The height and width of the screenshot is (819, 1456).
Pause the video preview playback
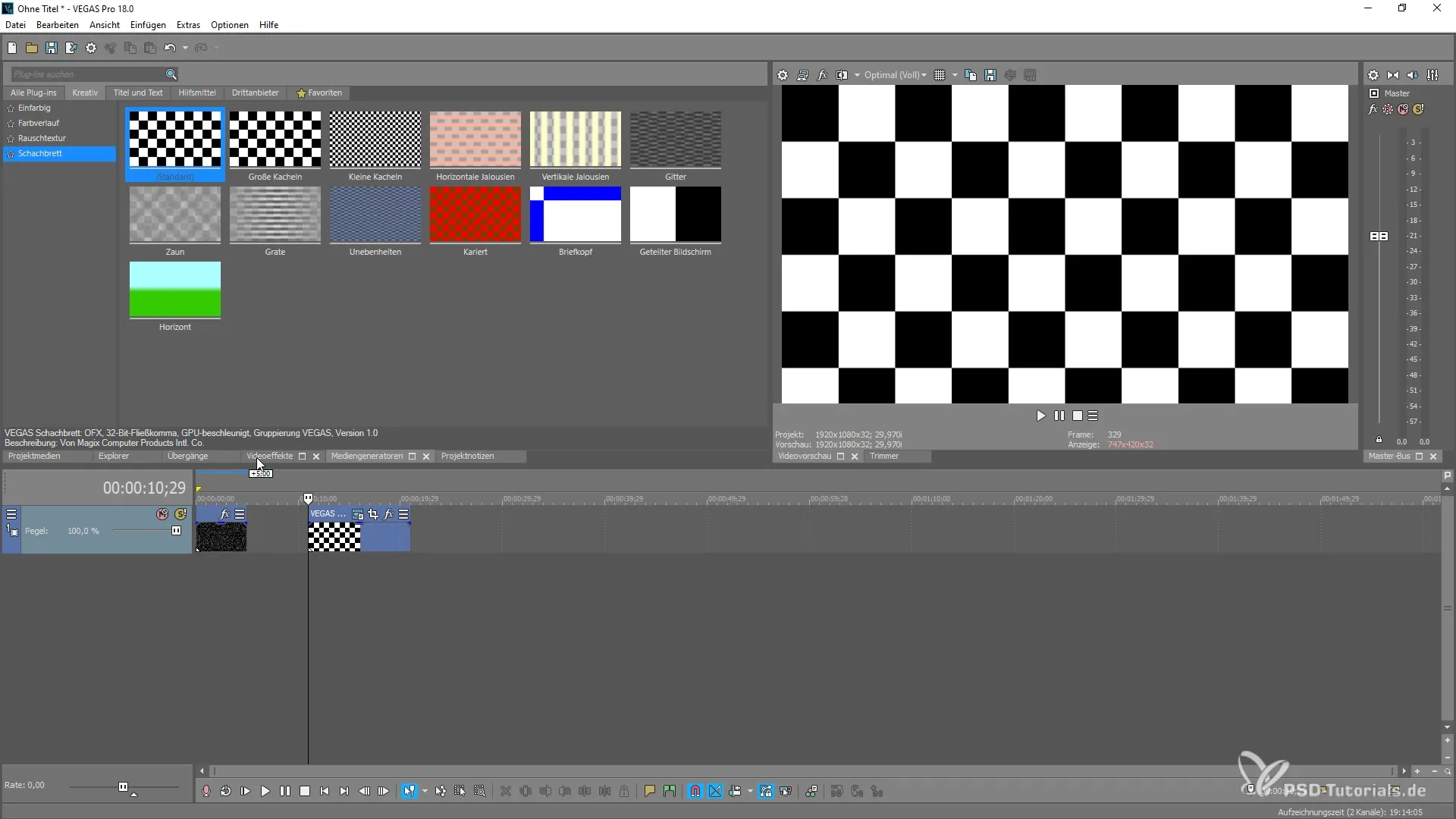(x=1059, y=416)
